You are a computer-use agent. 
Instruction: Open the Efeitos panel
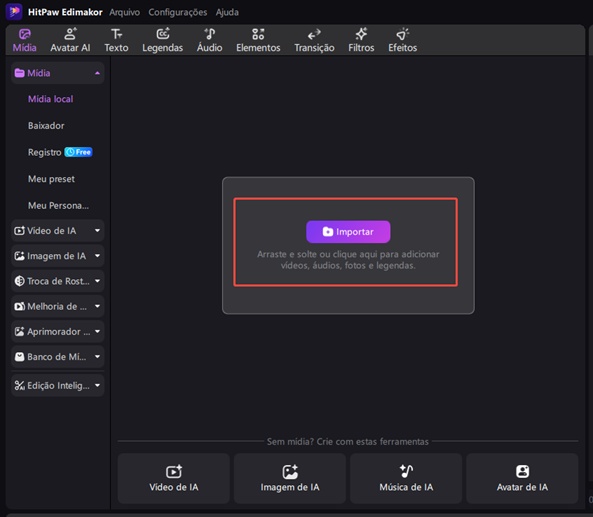[x=402, y=40]
